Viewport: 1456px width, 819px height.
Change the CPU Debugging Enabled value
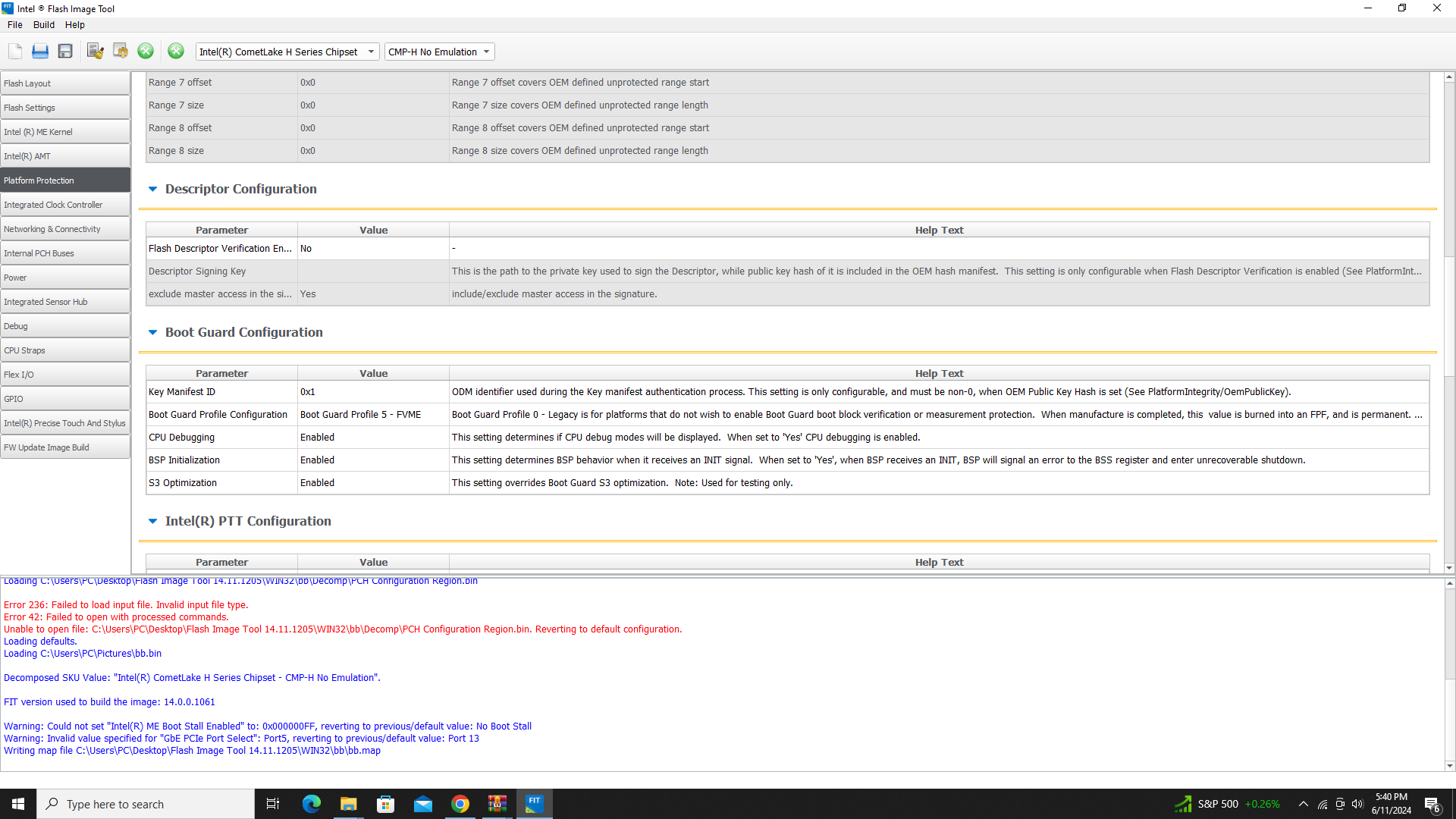click(x=373, y=438)
